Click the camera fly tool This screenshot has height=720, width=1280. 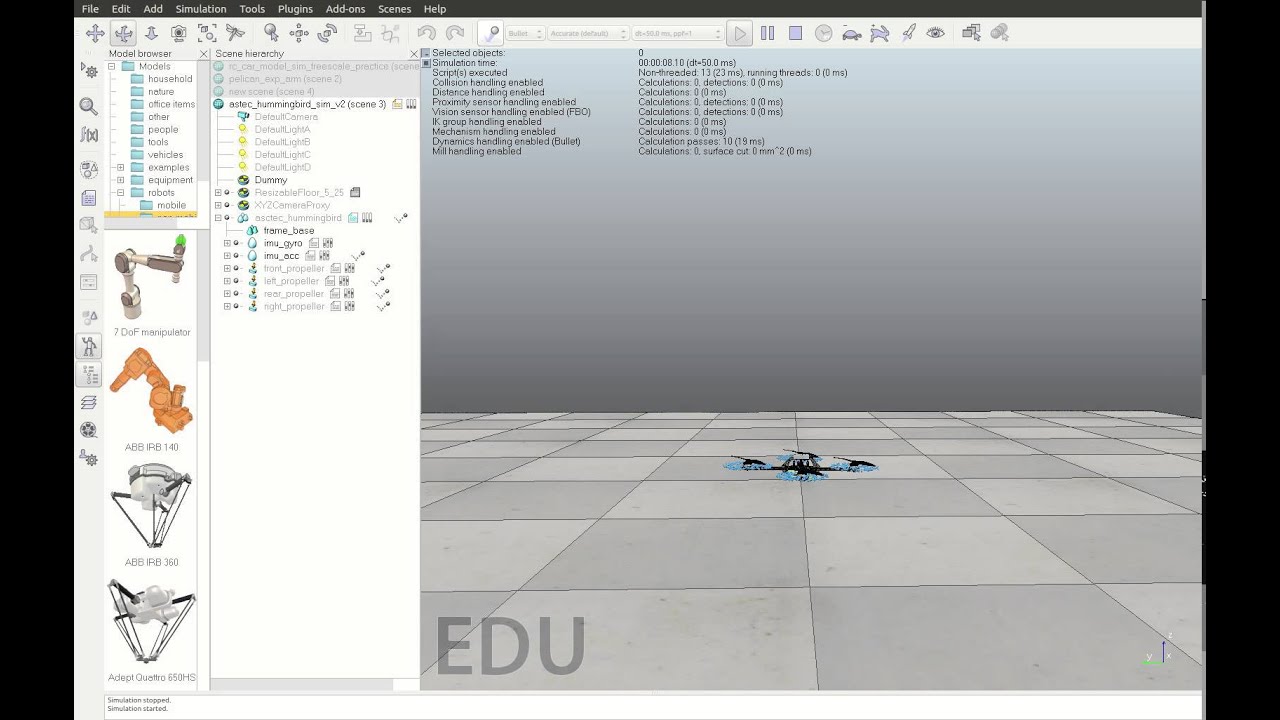point(235,33)
